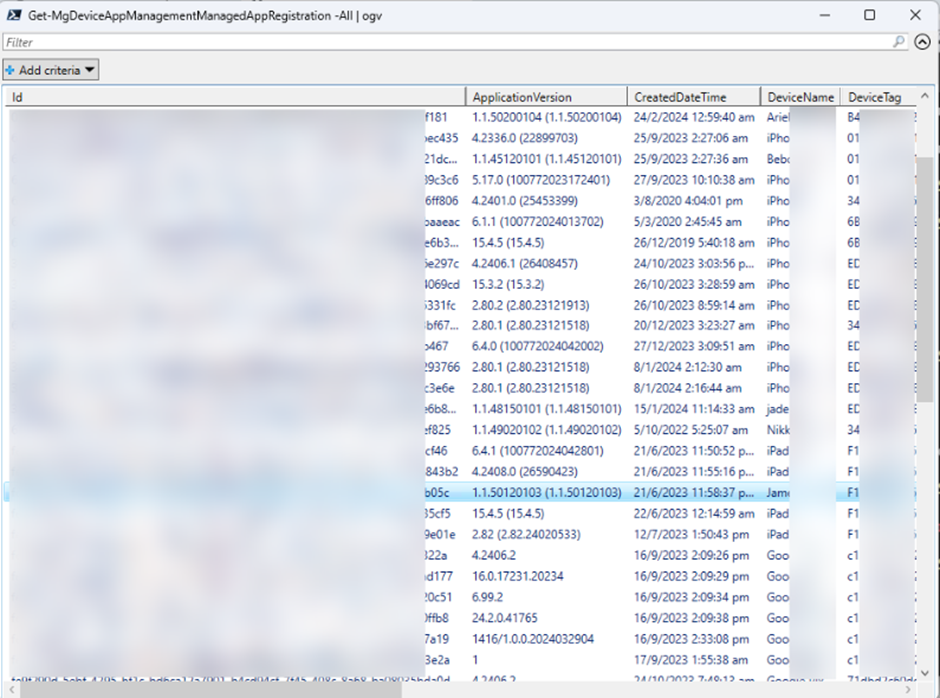Select date 12/7/2023 1:50:43 pm

point(691,534)
